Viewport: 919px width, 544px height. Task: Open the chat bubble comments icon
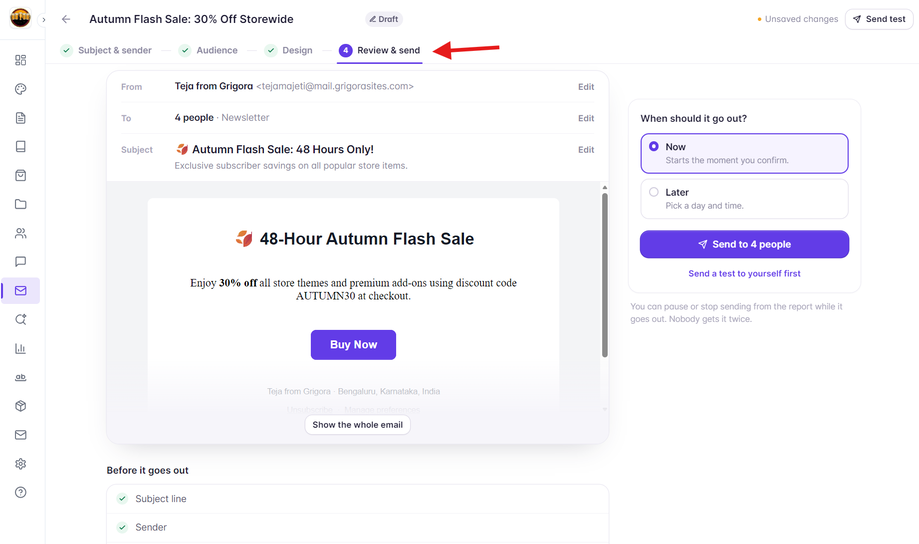[21, 262]
